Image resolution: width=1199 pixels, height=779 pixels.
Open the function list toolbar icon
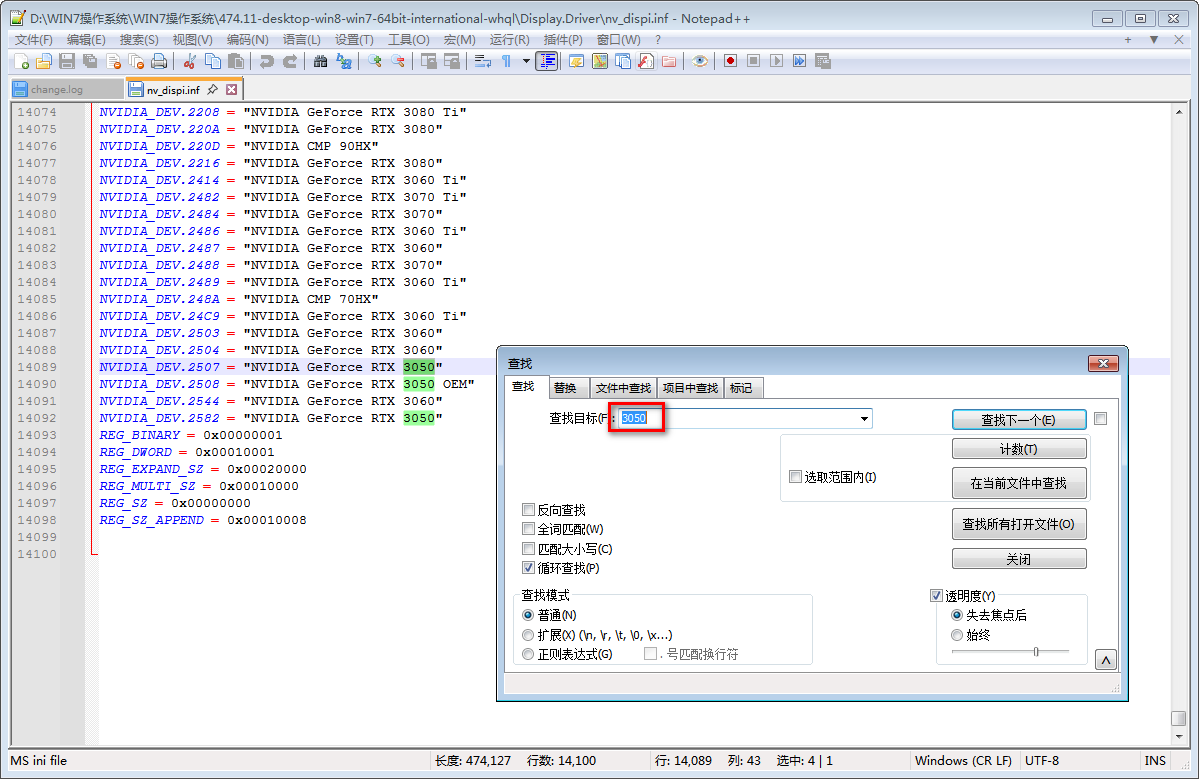(646, 61)
